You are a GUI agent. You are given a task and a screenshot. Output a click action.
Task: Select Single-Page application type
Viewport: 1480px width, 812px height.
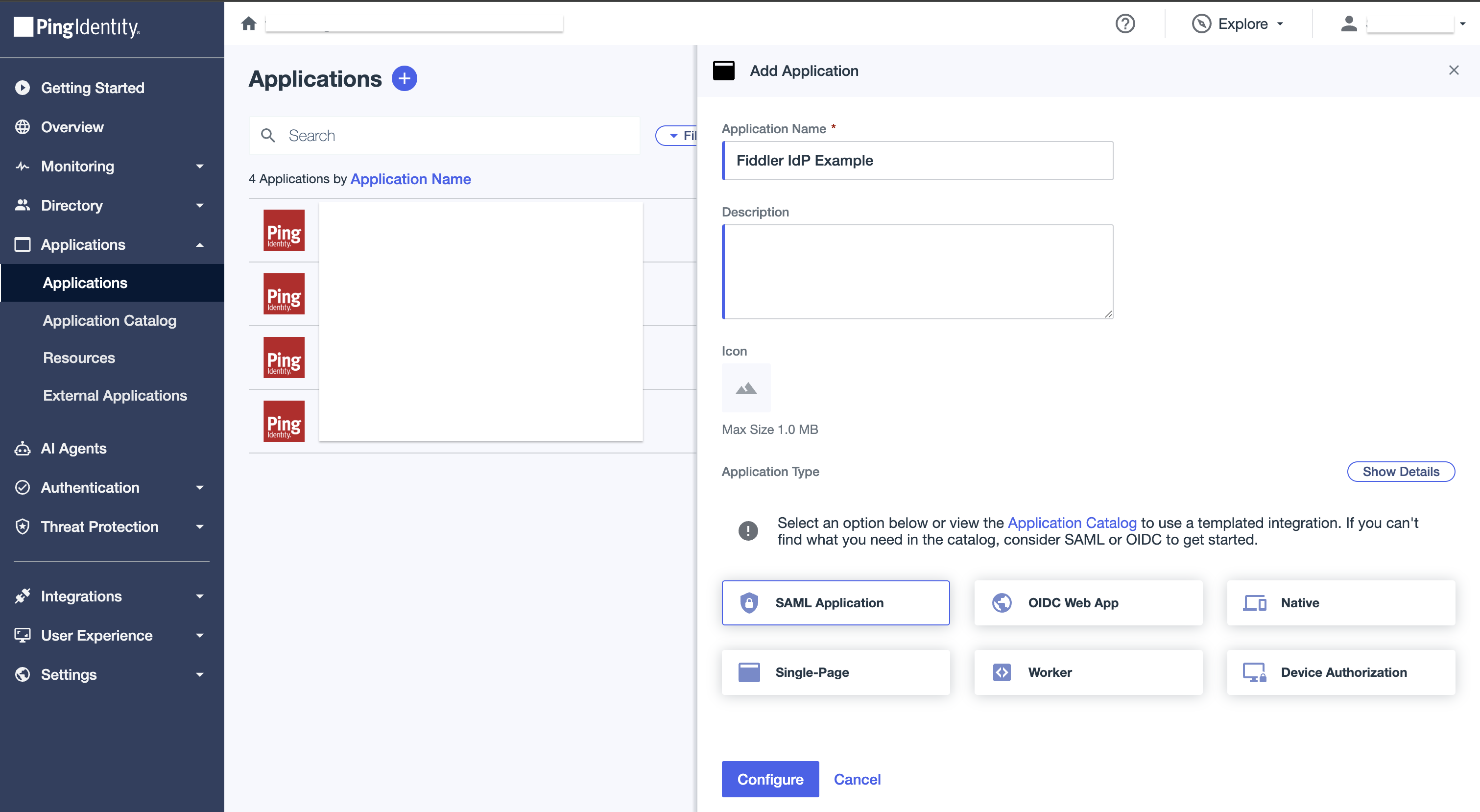click(835, 672)
